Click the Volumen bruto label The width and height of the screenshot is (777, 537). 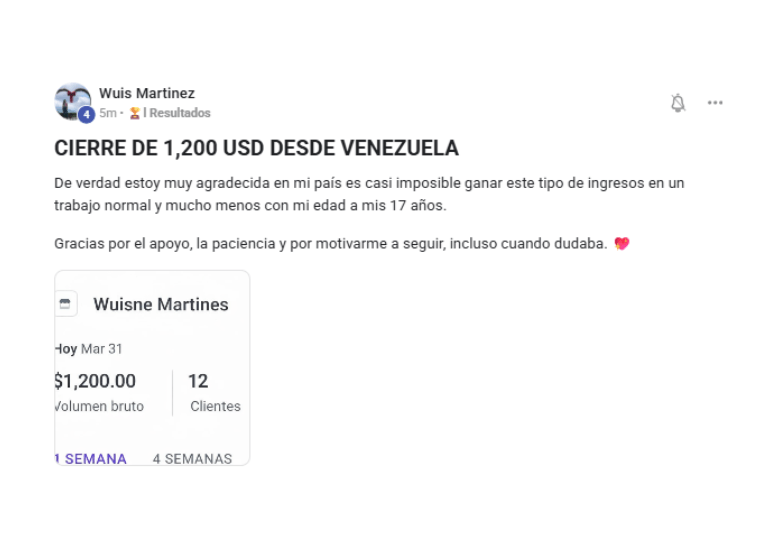point(99,406)
